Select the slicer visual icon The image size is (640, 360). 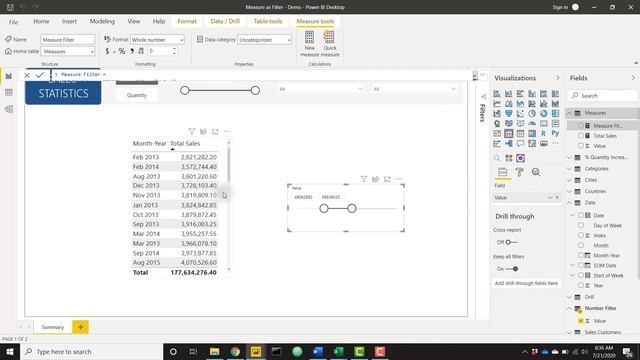pos(509,133)
